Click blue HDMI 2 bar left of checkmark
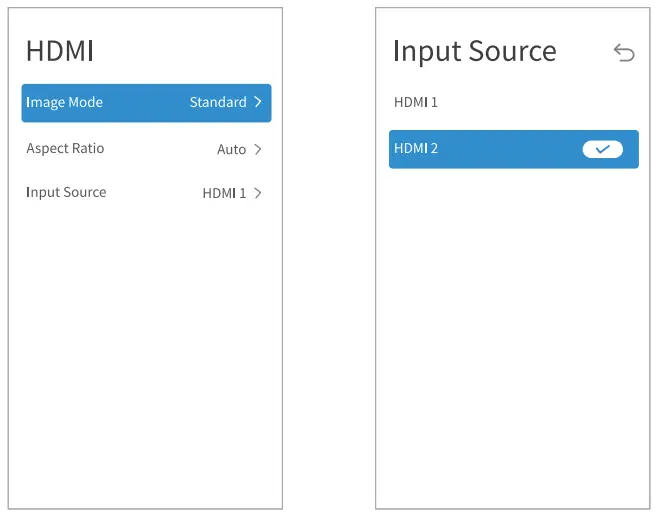The image size is (664, 517). pos(510,149)
